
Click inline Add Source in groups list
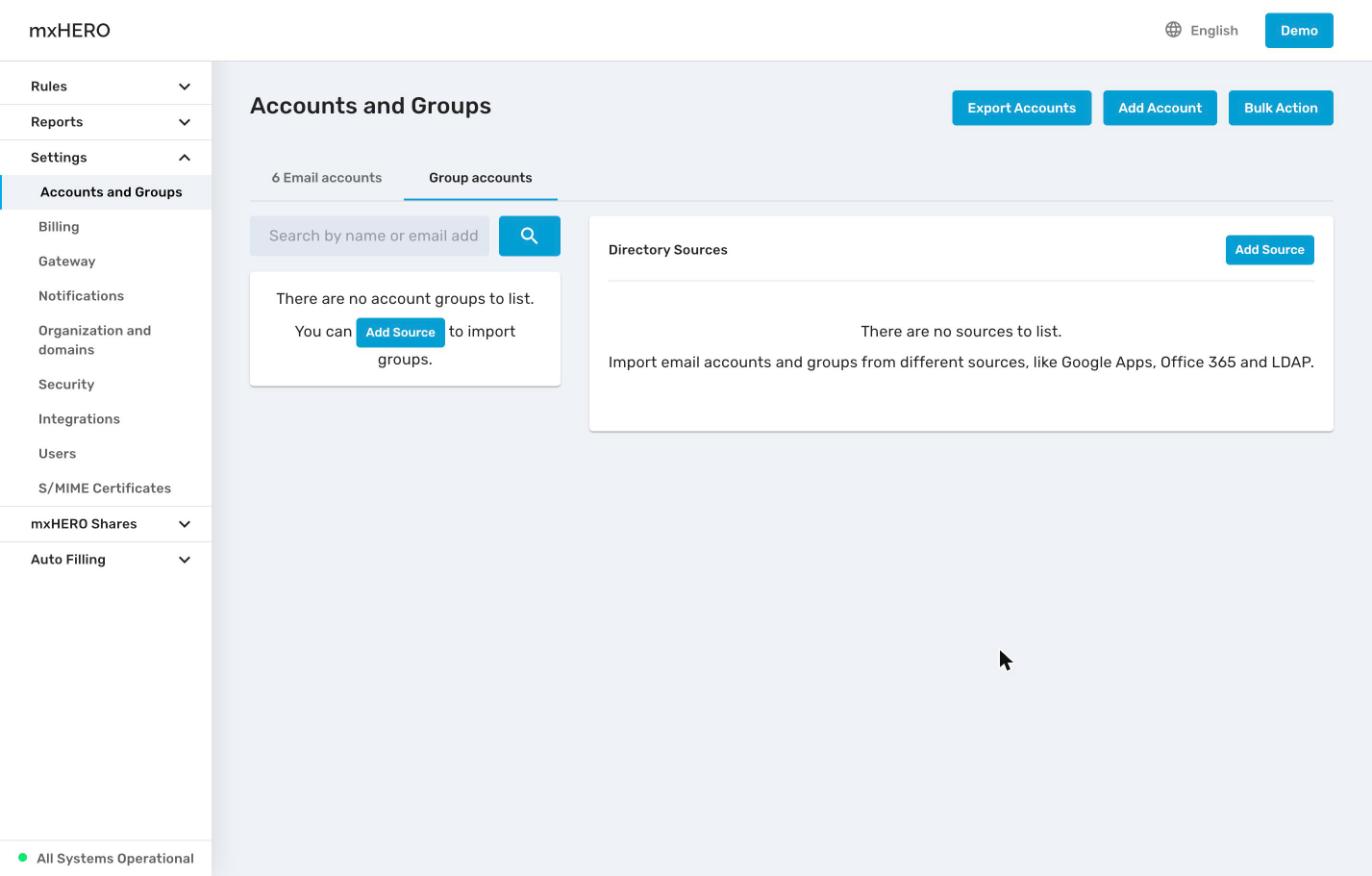pyautogui.click(x=400, y=332)
